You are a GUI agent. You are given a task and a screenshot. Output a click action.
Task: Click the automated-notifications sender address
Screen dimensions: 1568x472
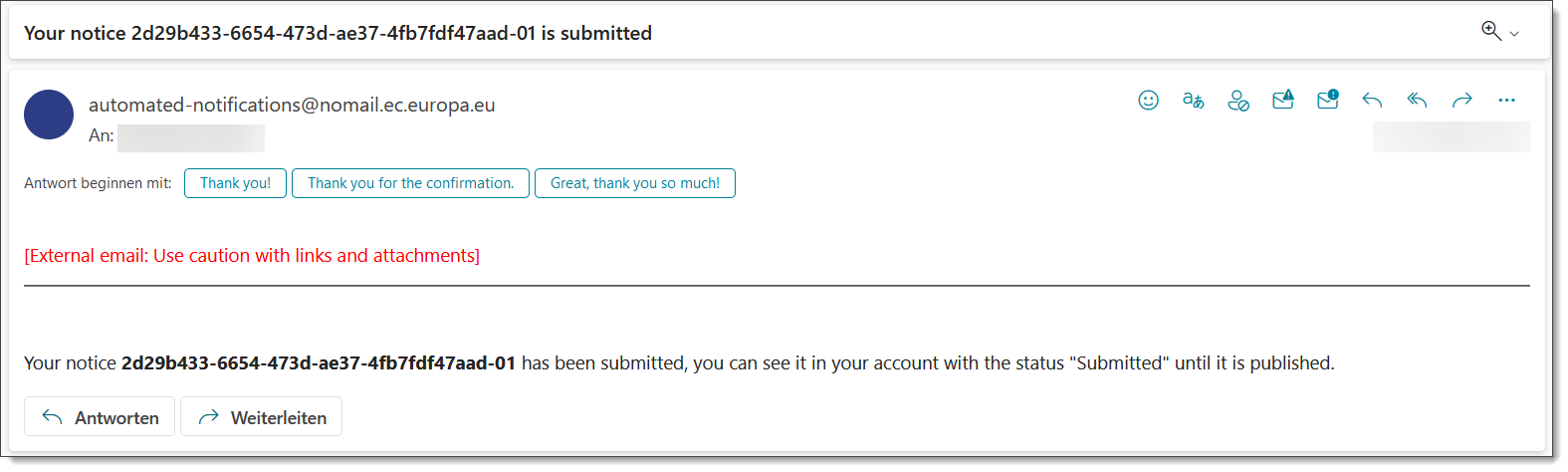292,105
